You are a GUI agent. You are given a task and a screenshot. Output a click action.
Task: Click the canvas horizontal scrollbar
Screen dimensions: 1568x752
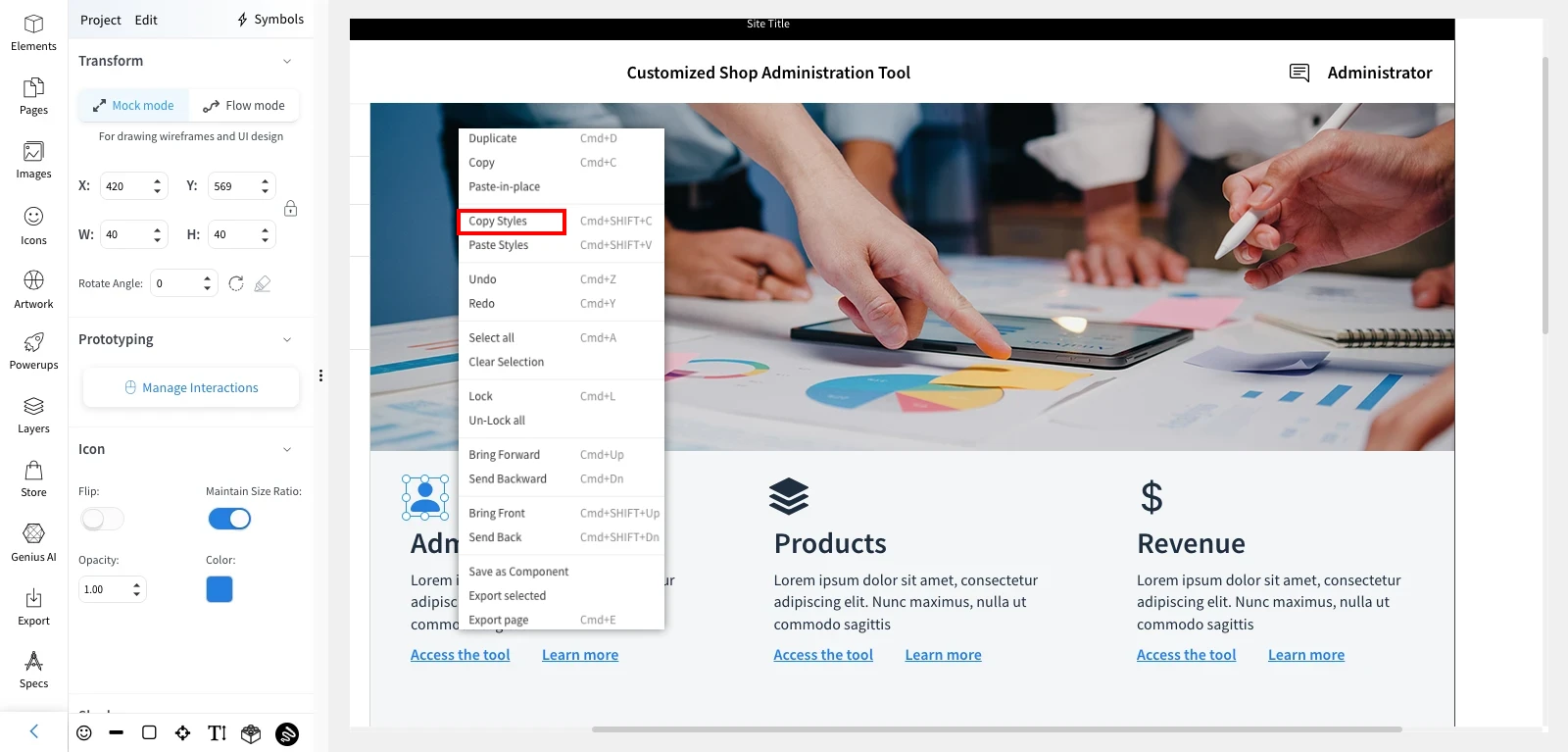point(997,729)
